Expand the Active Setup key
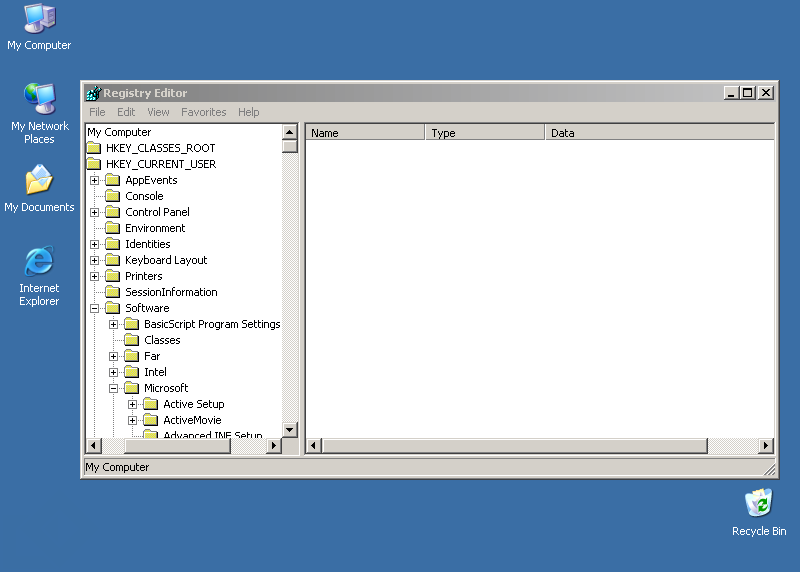Image resolution: width=800 pixels, height=572 pixels. tap(132, 405)
